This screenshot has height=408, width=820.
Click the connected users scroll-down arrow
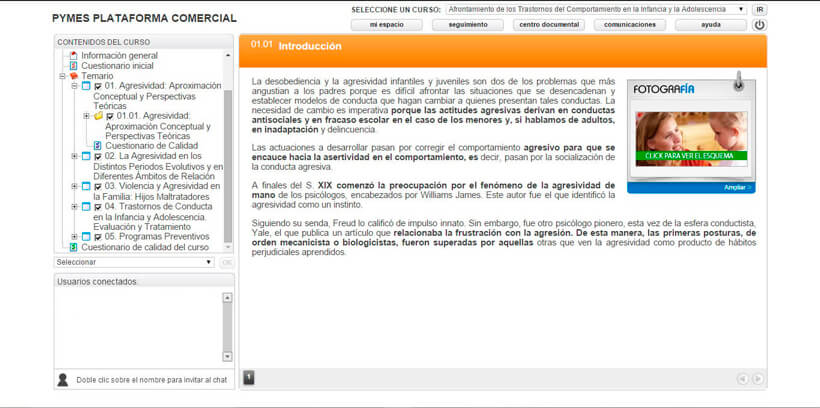[x=227, y=357]
